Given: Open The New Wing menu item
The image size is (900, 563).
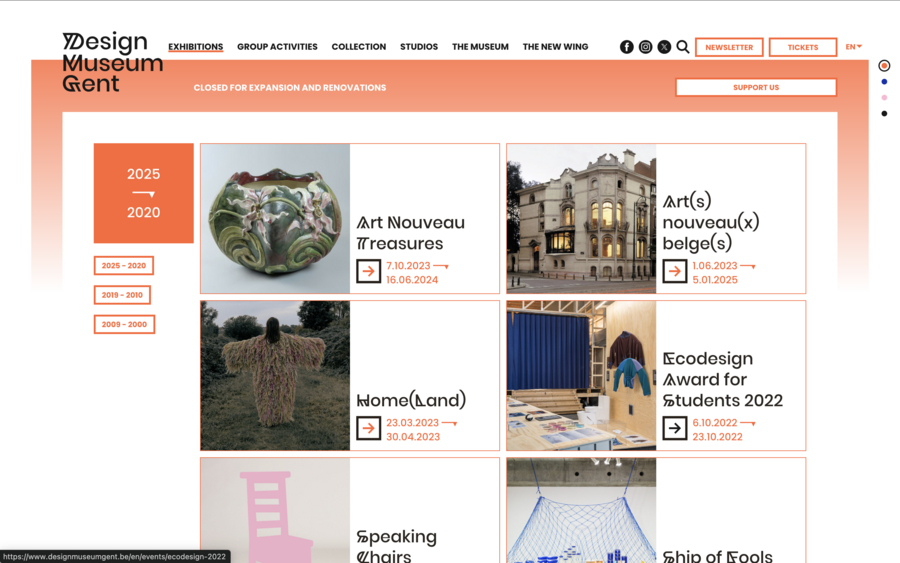Looking at the screenshot, I should click(x=555, y=47).
